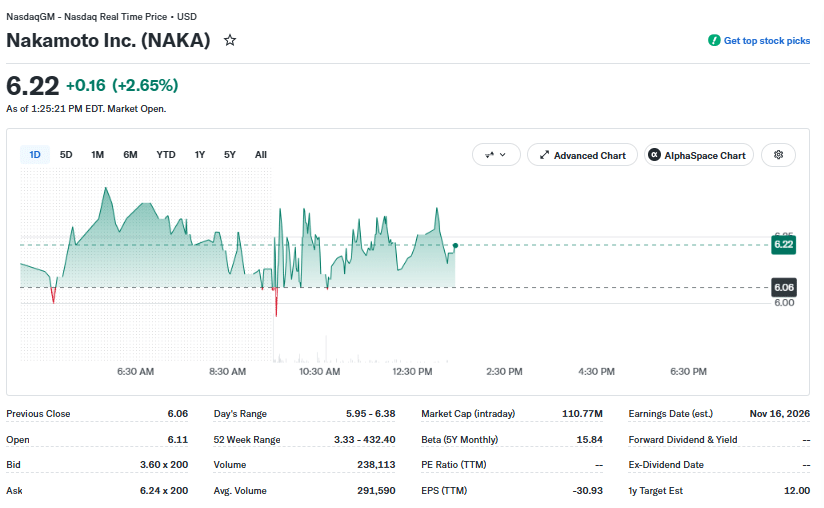Show year-to-date YTD chart
Screen dimensions: 824x508
pyautogui.click(x=166, y=154)
